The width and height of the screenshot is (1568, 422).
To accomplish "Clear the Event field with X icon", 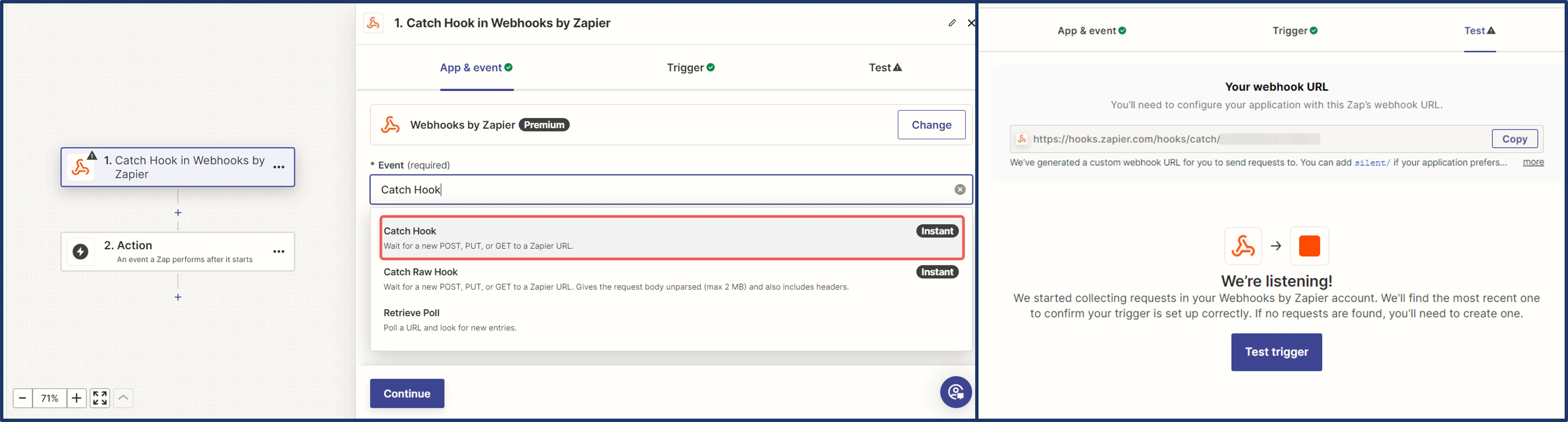I will tap(960, 189).
